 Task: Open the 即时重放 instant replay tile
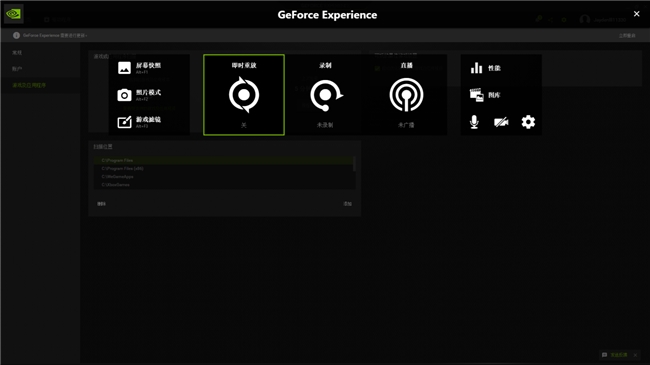(x=244, y=95)
